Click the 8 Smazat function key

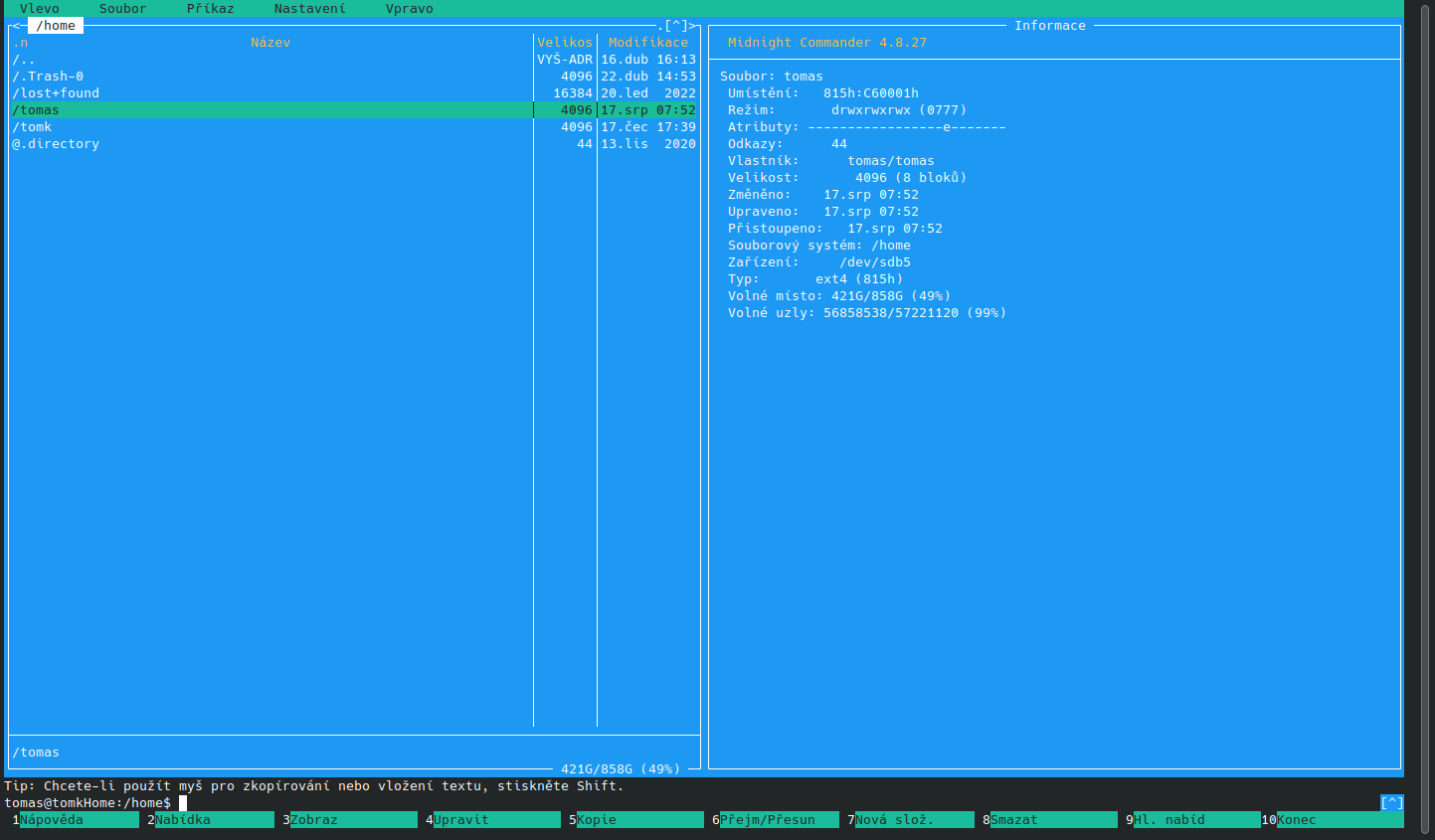[1050, 820]
